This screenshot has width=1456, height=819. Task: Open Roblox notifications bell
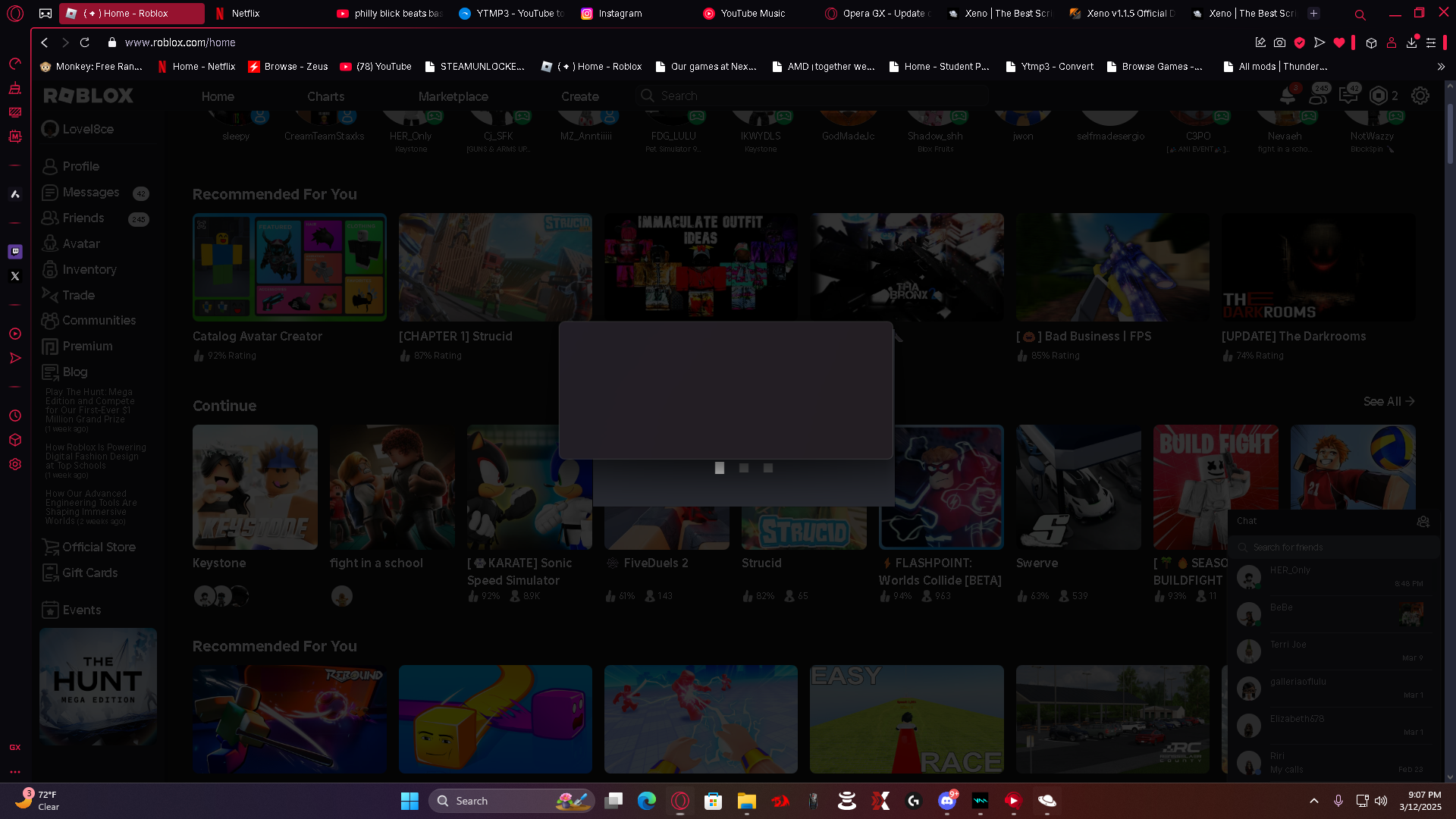pyautogui.click(x=1288, y=96)
